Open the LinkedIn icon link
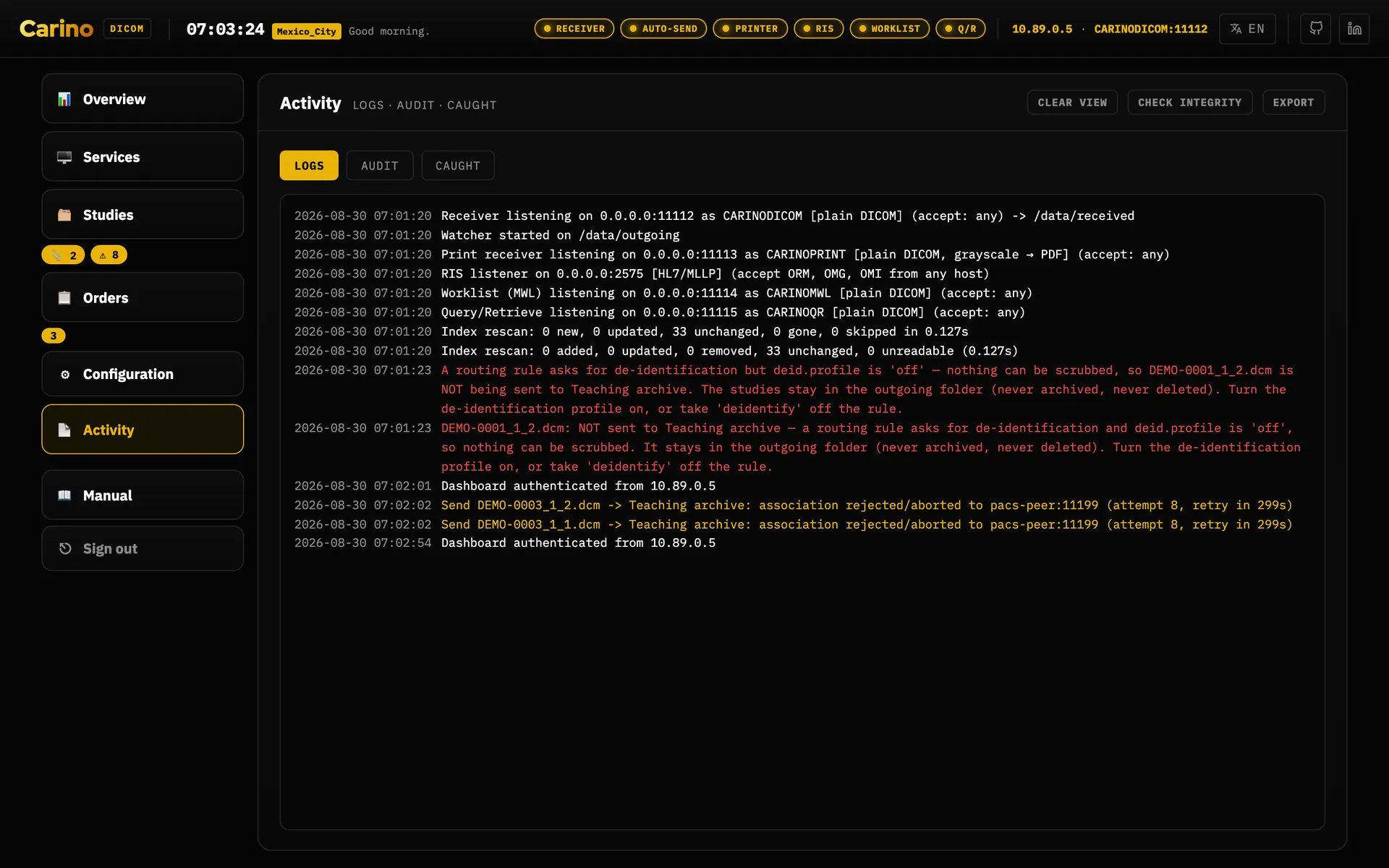 [1354, 29]
